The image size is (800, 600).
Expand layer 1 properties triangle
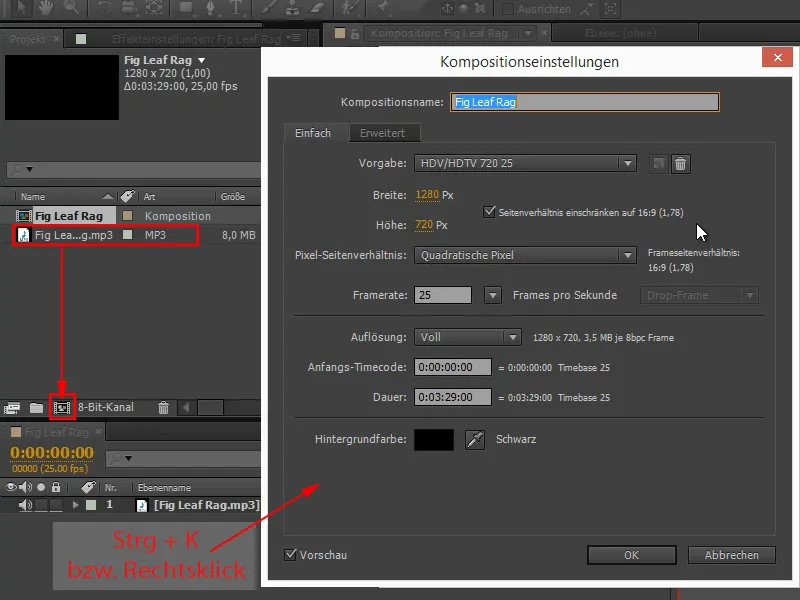click(x=76, y=505)
